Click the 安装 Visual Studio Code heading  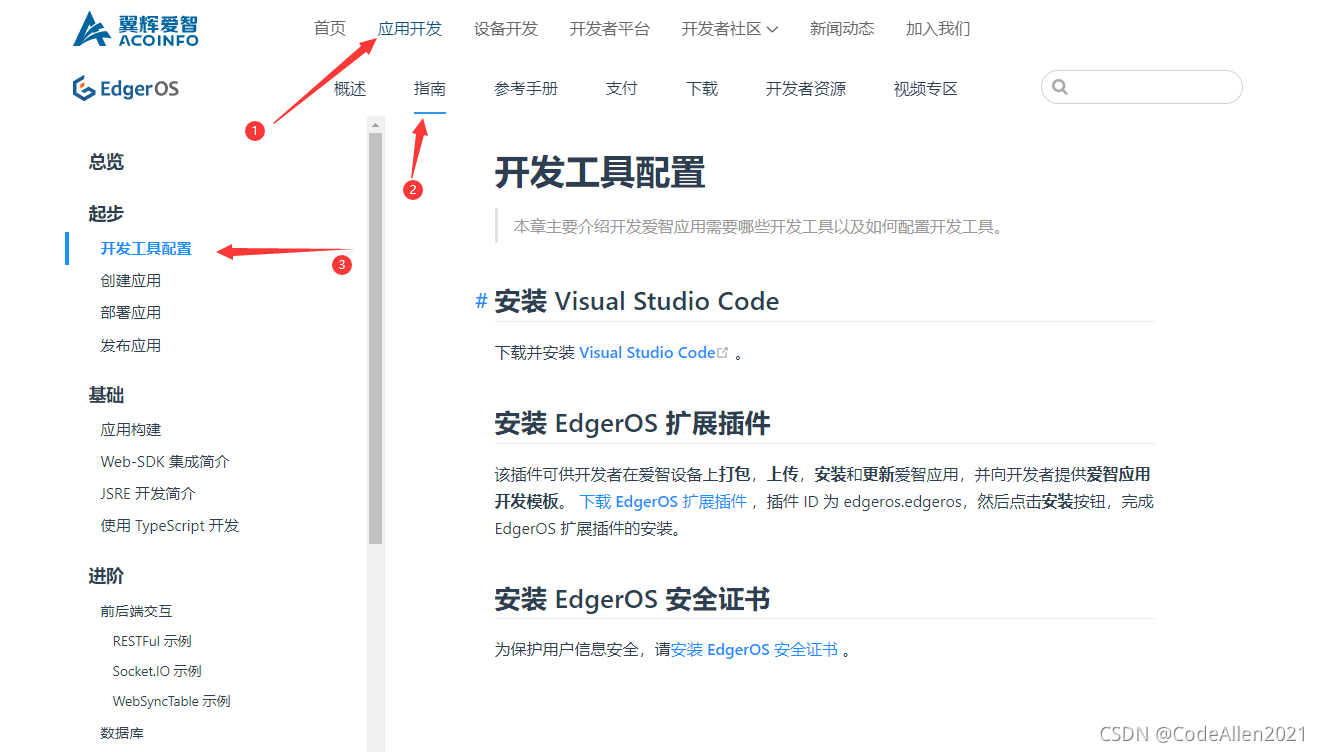[x=637, y=301]
